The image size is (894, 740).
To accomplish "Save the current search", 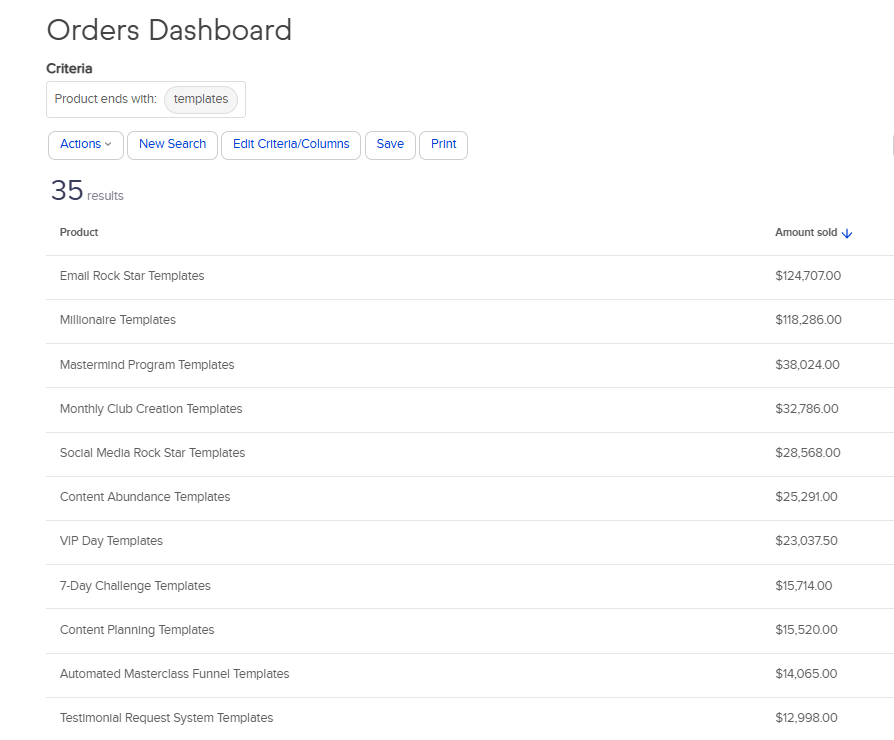I will point(390,144).
